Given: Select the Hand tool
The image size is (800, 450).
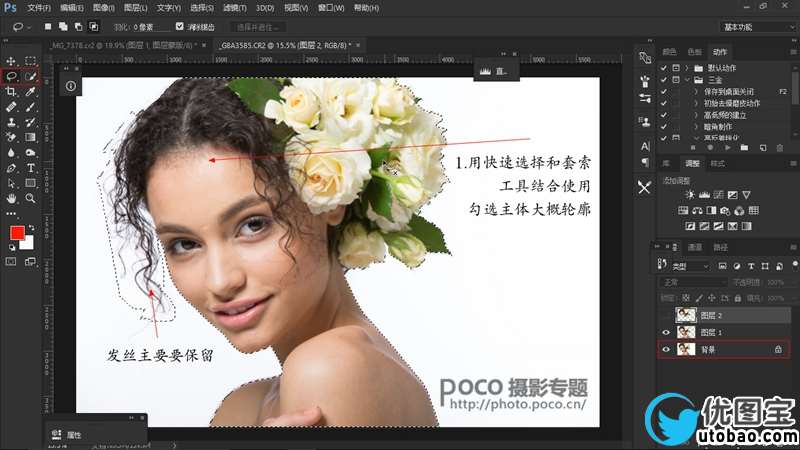Looking at the screenshot, I should point(11,198).
